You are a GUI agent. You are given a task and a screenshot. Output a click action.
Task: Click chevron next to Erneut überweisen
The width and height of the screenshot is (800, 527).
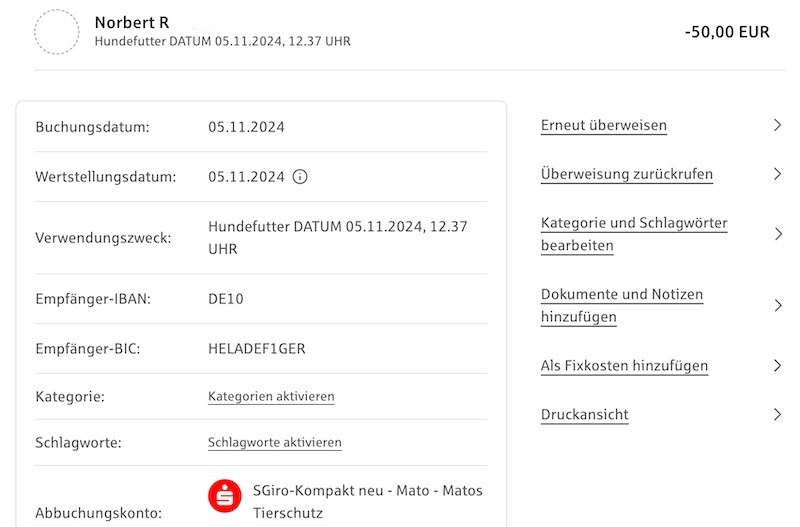point(777,125)
